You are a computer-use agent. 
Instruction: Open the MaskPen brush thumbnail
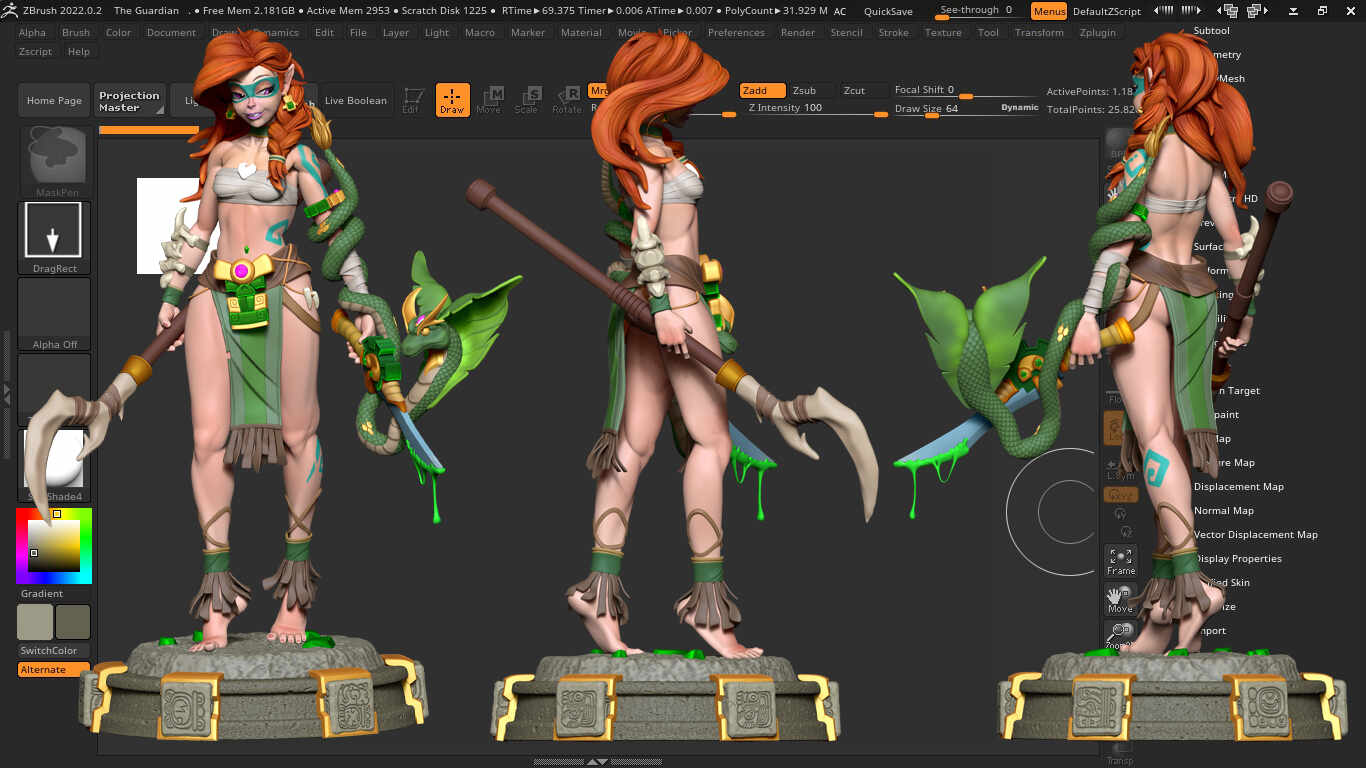tap(55, 162)
